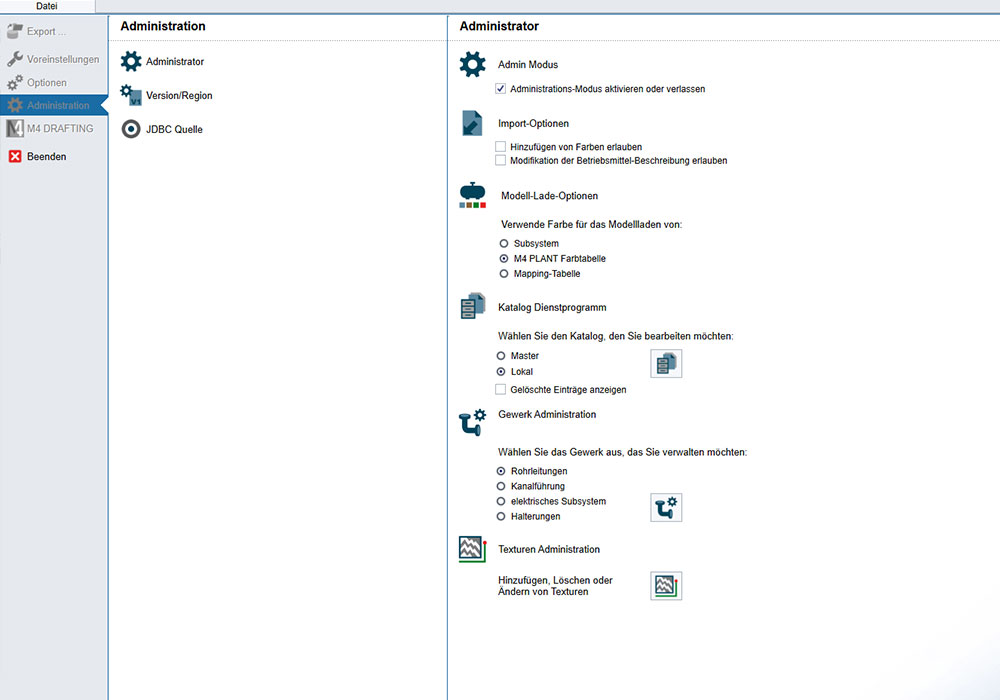Image resolution: width=1000 pixels, height=700 pixels.
Task: Click 'Wählen Sie den Katalog' instruction text
Action: 615,336
